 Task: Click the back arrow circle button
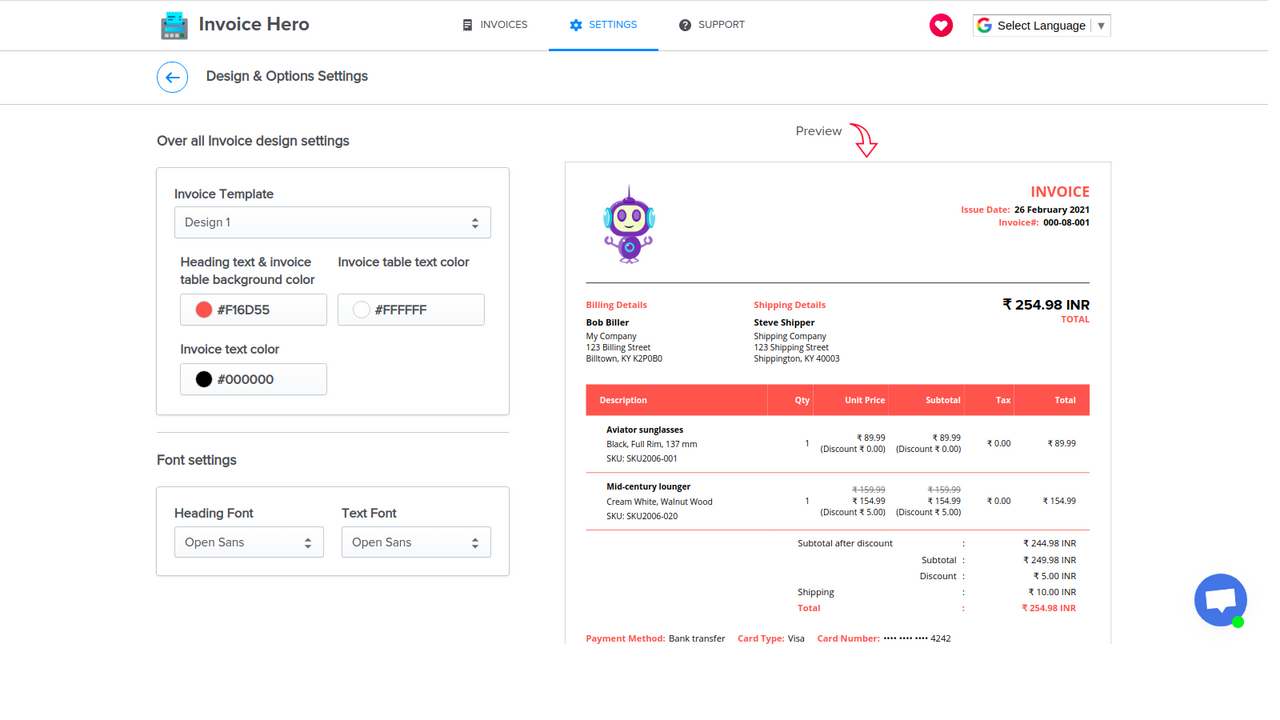(x=172, y=77)
